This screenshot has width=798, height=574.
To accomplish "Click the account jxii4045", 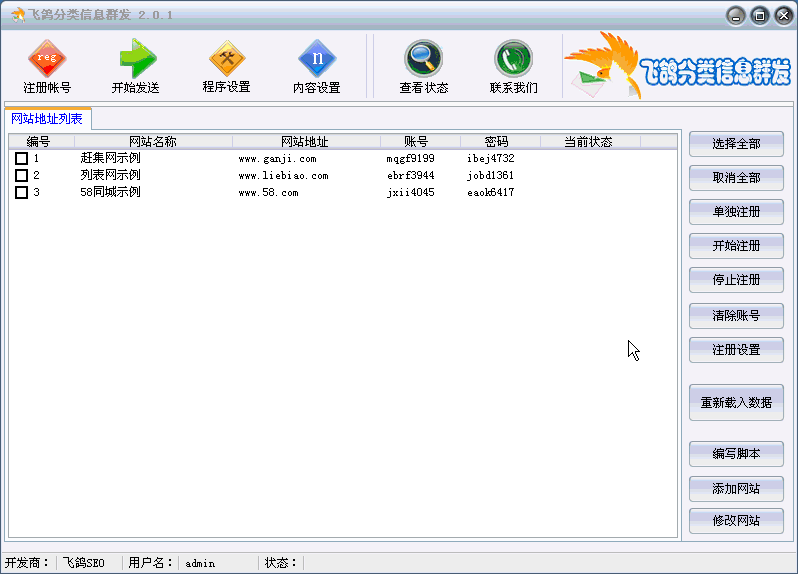I will point(410,193).
